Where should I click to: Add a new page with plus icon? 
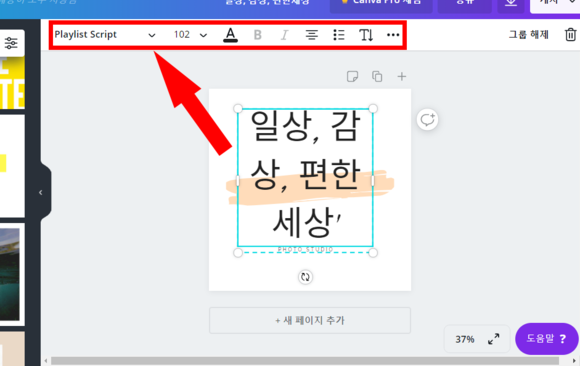(402, 77)
